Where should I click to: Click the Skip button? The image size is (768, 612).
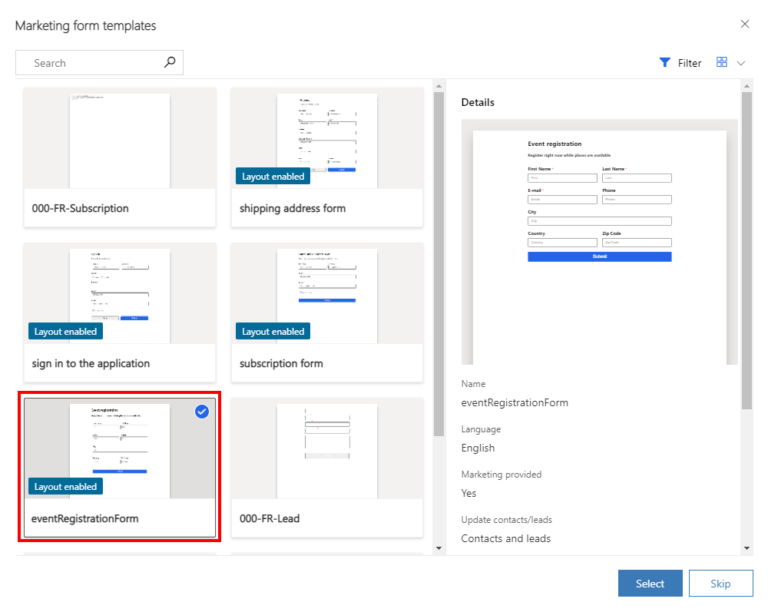pos(720,583)
